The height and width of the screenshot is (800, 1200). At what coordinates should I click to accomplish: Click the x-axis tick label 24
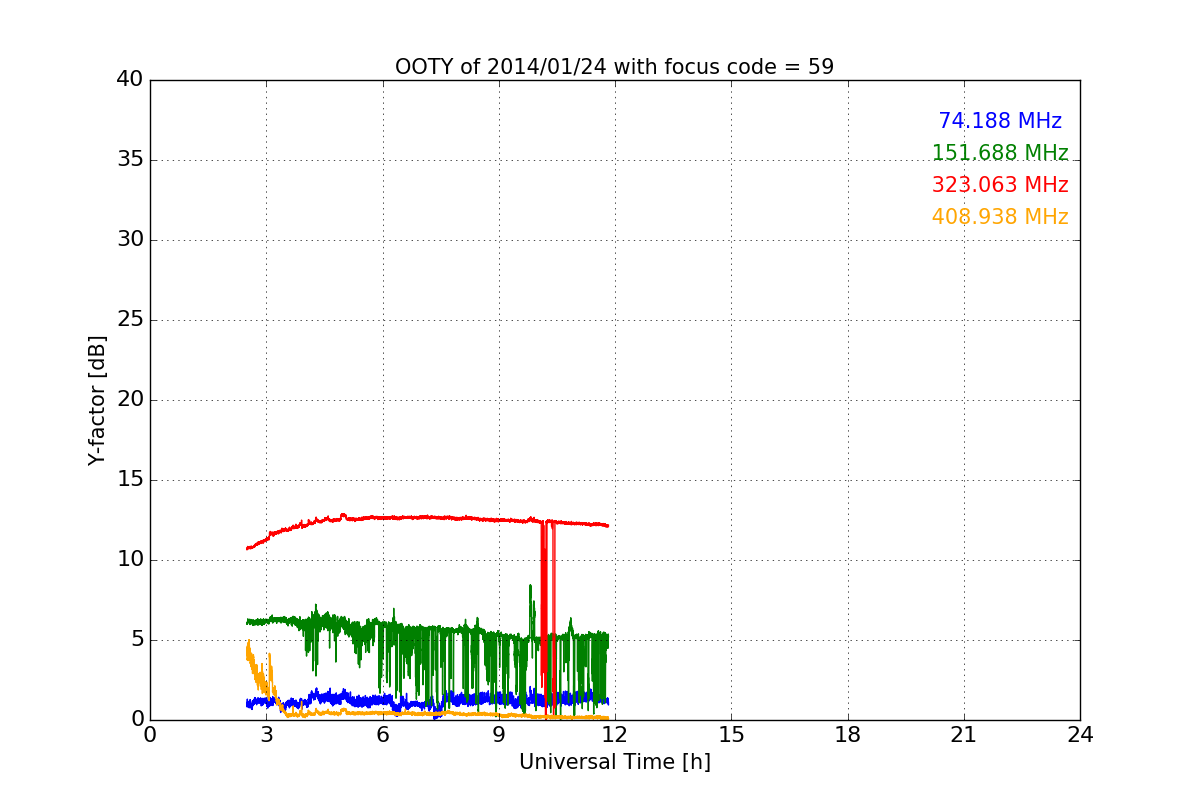[1080, 735]
